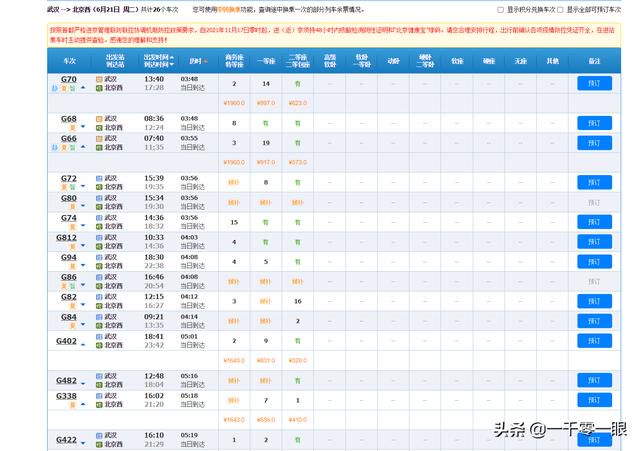Screen dimensions: 640x451
Task: Click the pass-through station icon beside 武汉 in G72 row
Action: (x=99, y=178)
